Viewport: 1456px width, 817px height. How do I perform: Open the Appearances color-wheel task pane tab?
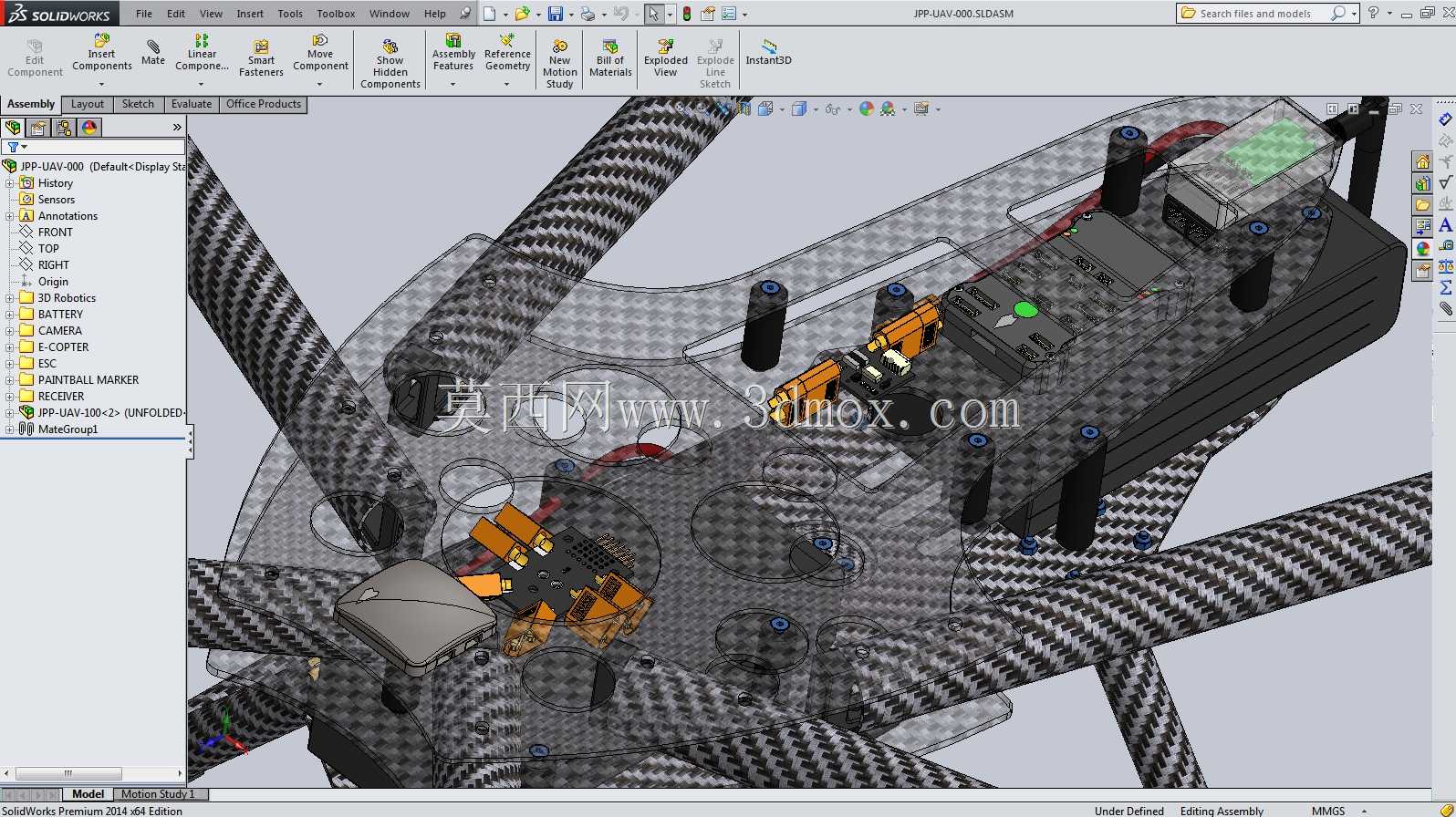pos(1422,249)
